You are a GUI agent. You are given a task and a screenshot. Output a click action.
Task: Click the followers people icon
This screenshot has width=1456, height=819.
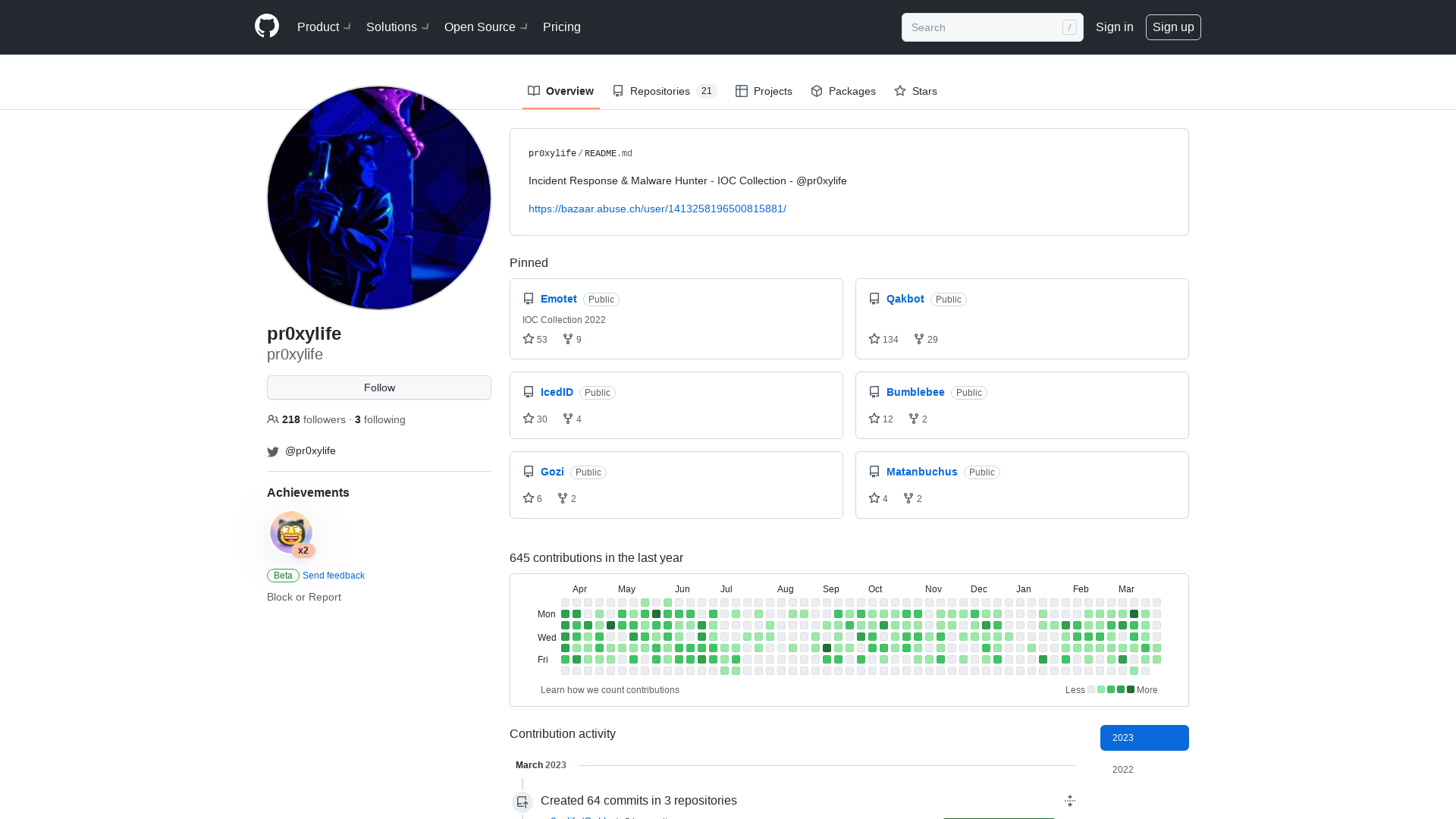[273, 419]
